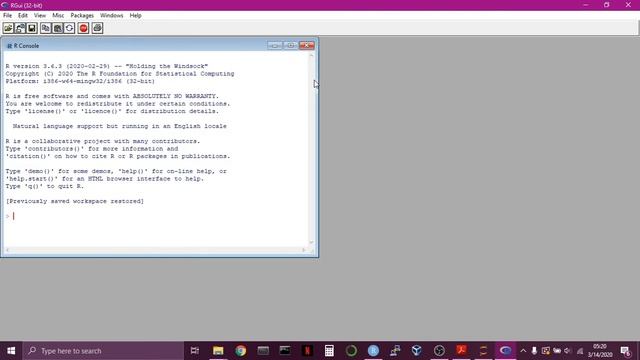This screenshot has height=360, width=640.
Task: Stop current computation with red icon
Action: click(84, 28)
